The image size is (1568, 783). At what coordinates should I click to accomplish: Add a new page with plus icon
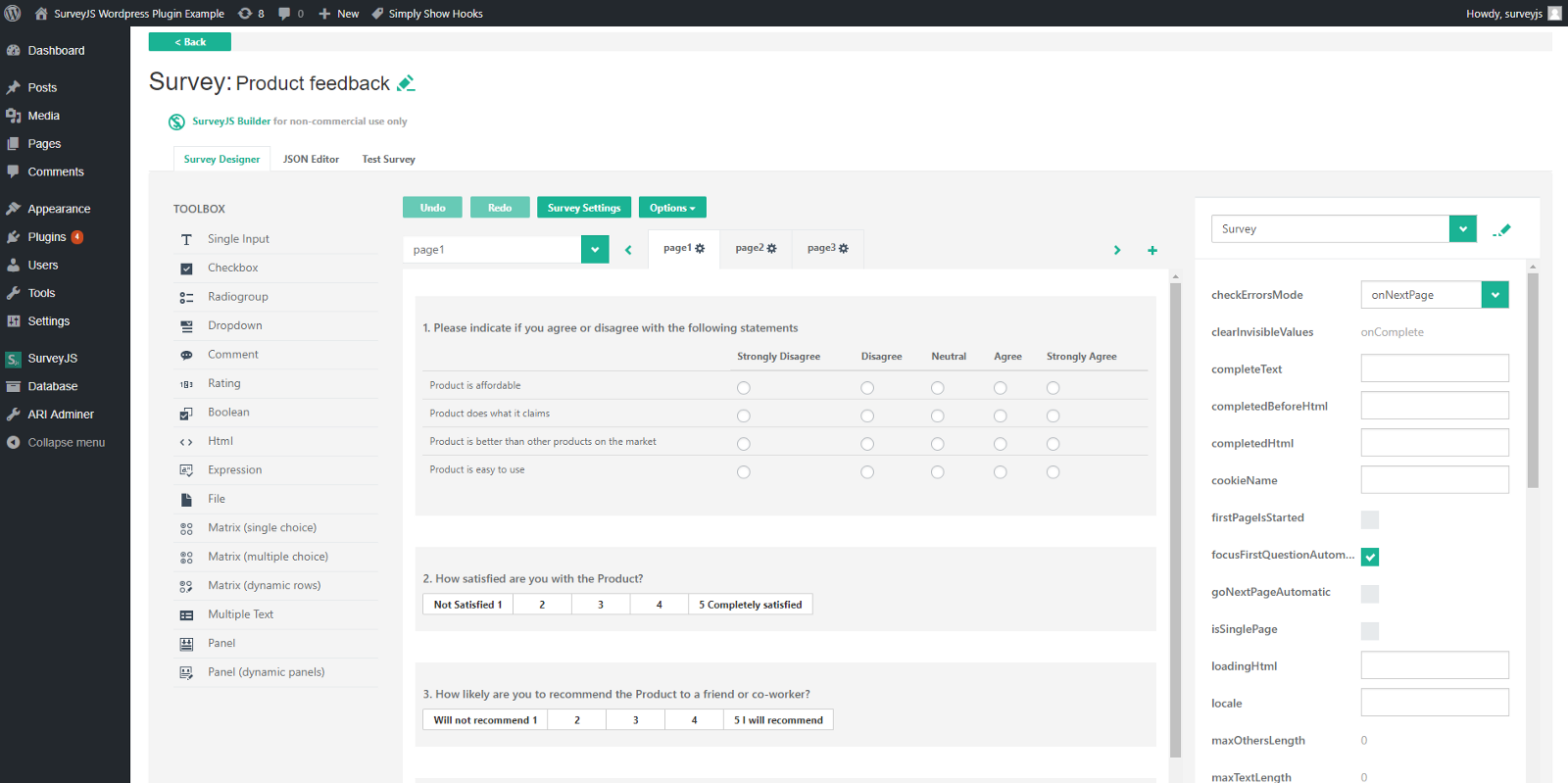click(x=1152, y=251)
